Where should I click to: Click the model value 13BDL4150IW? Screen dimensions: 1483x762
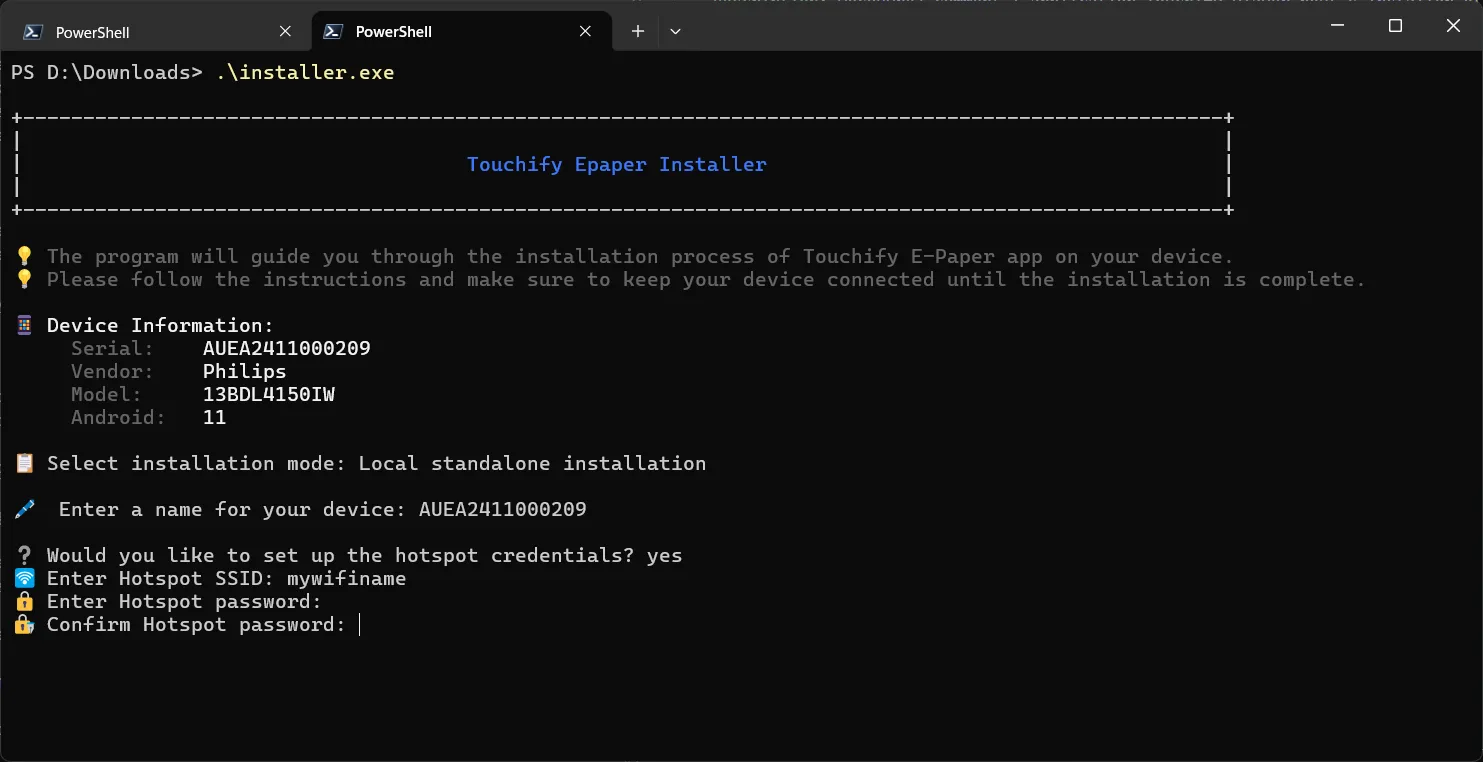point(268,394)
